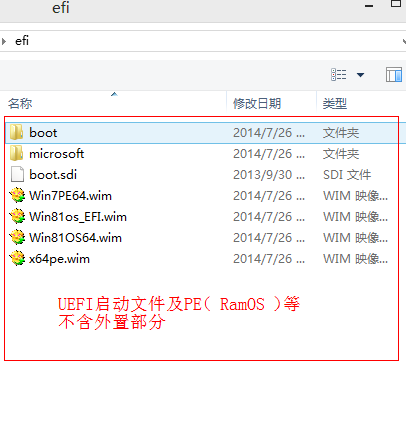Click the Win81os_EFI.wim file icon

(x=17, y=216)
